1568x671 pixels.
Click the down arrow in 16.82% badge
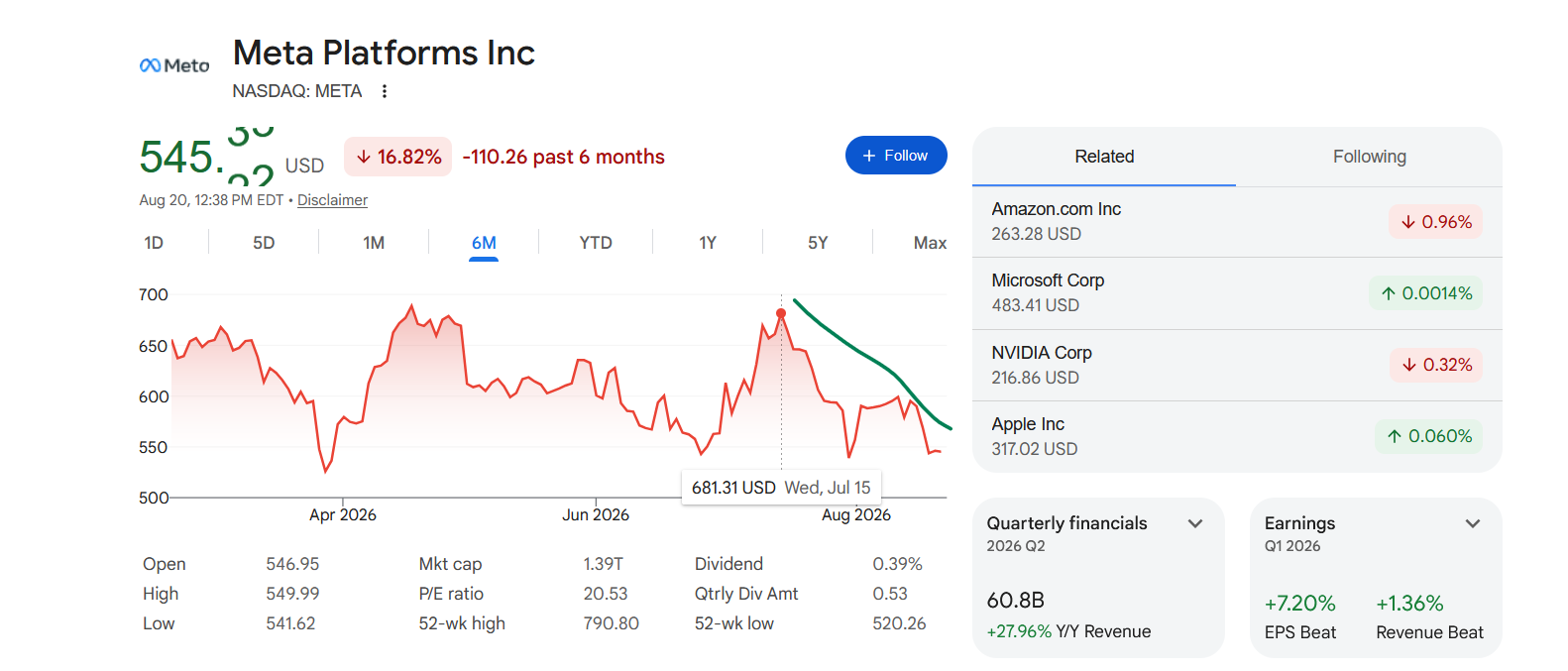(364, 157)
